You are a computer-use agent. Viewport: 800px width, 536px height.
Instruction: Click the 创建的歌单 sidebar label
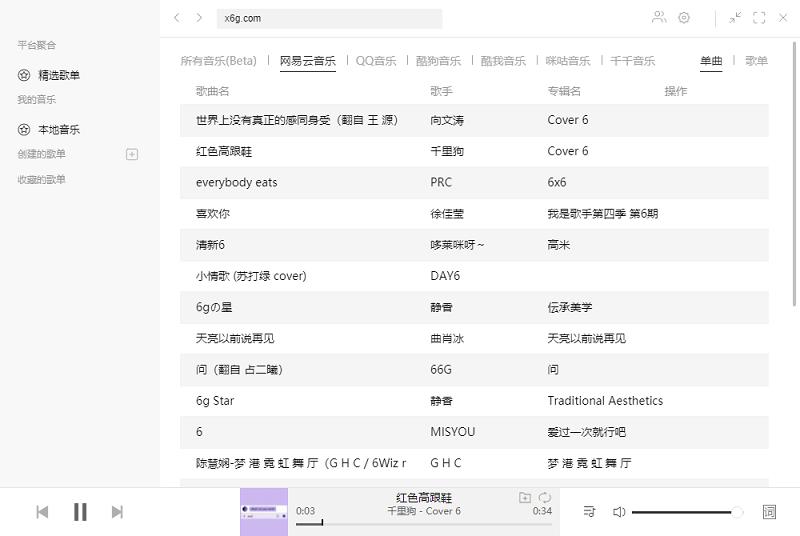point(41,154)
